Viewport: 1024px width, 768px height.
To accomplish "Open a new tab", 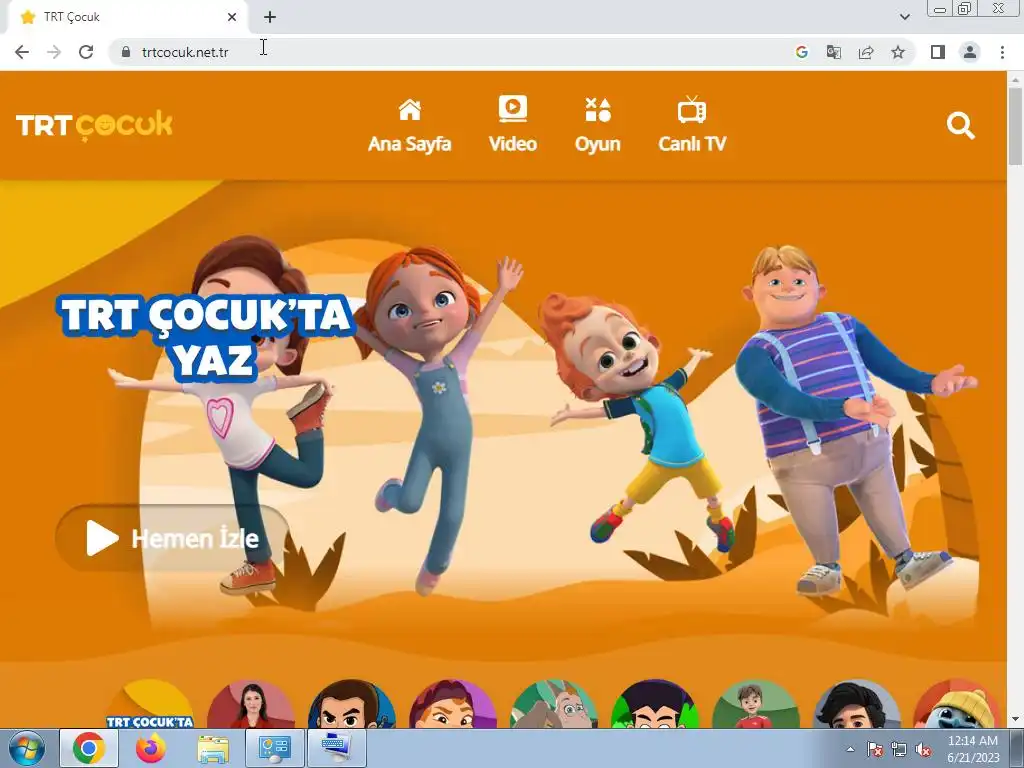I will click(x=270, y=17).
